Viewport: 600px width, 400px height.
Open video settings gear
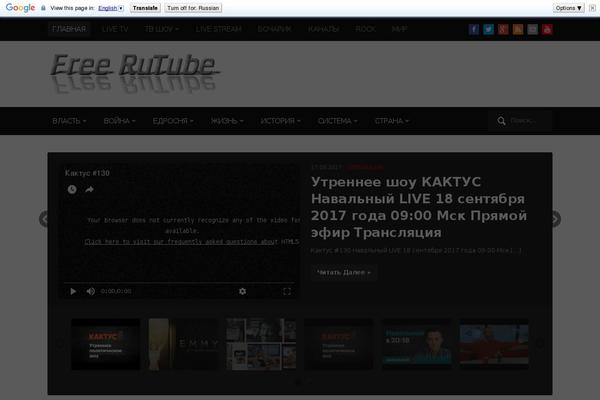click(243, 291)
